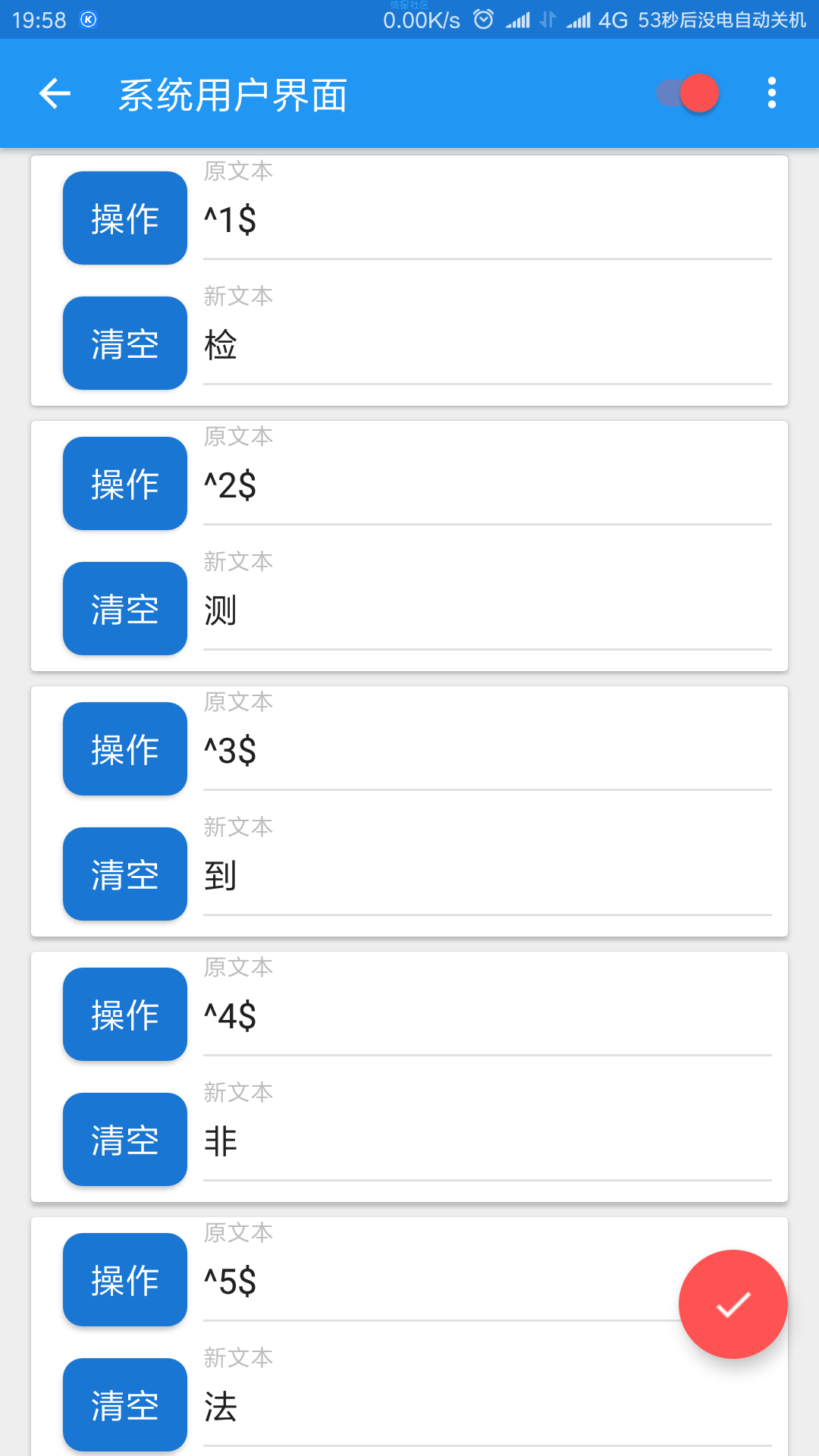The height and width of the screenshot is (1456, 819).
Task: Tap the alarm clock status icon
Action: 483,20
